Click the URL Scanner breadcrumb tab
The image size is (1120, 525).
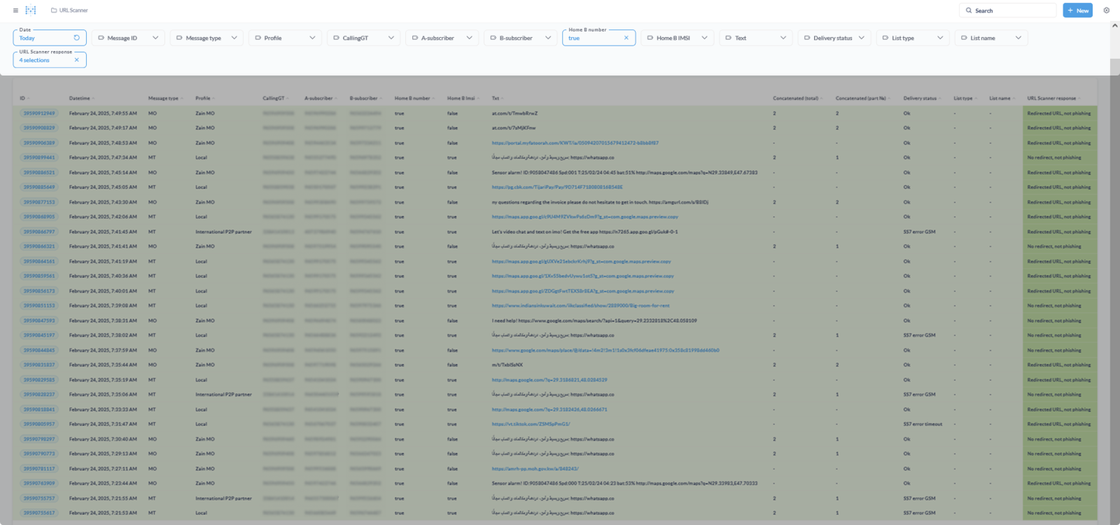coord(71,10)
